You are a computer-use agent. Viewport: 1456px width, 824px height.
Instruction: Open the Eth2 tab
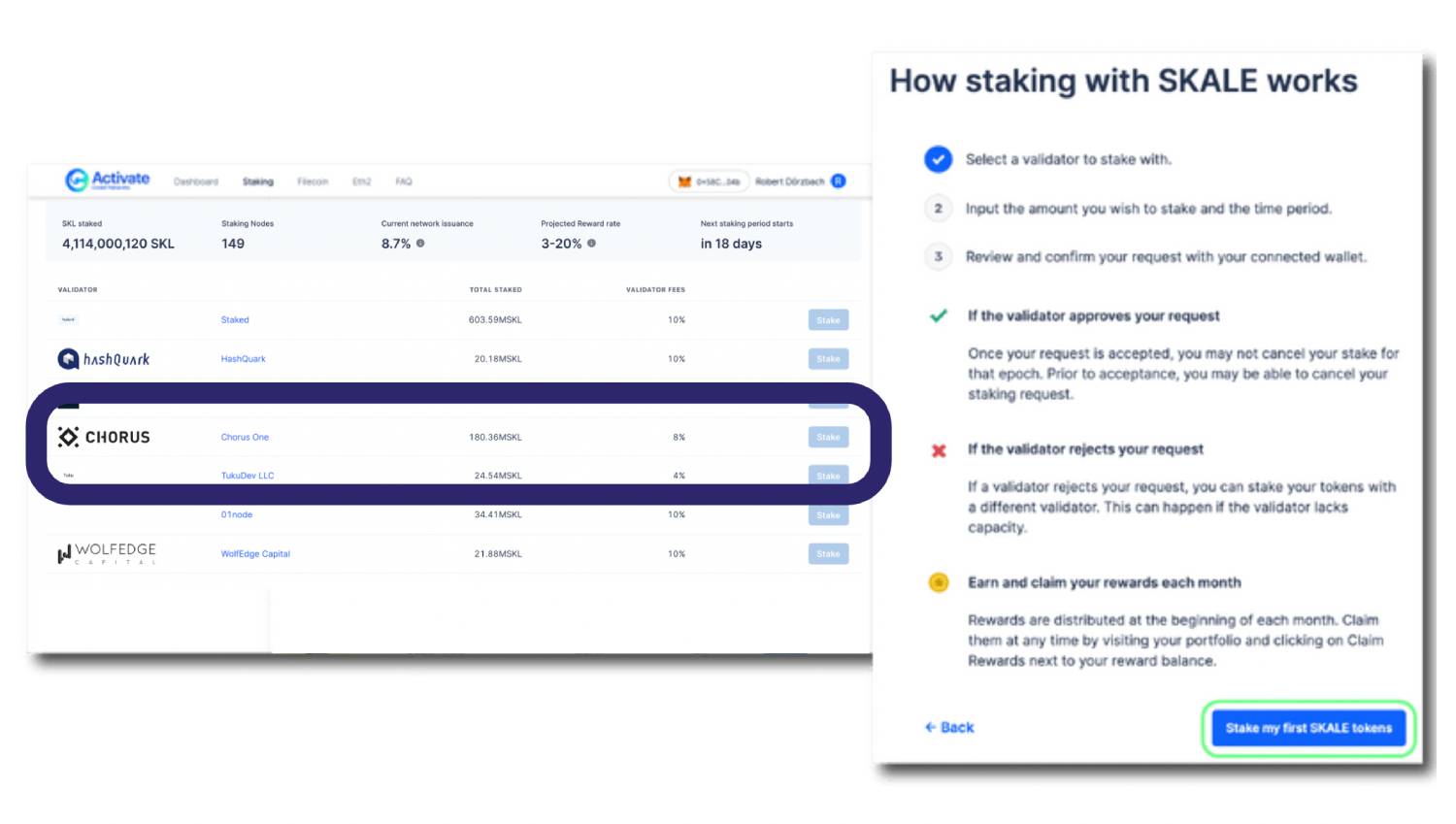361,181
